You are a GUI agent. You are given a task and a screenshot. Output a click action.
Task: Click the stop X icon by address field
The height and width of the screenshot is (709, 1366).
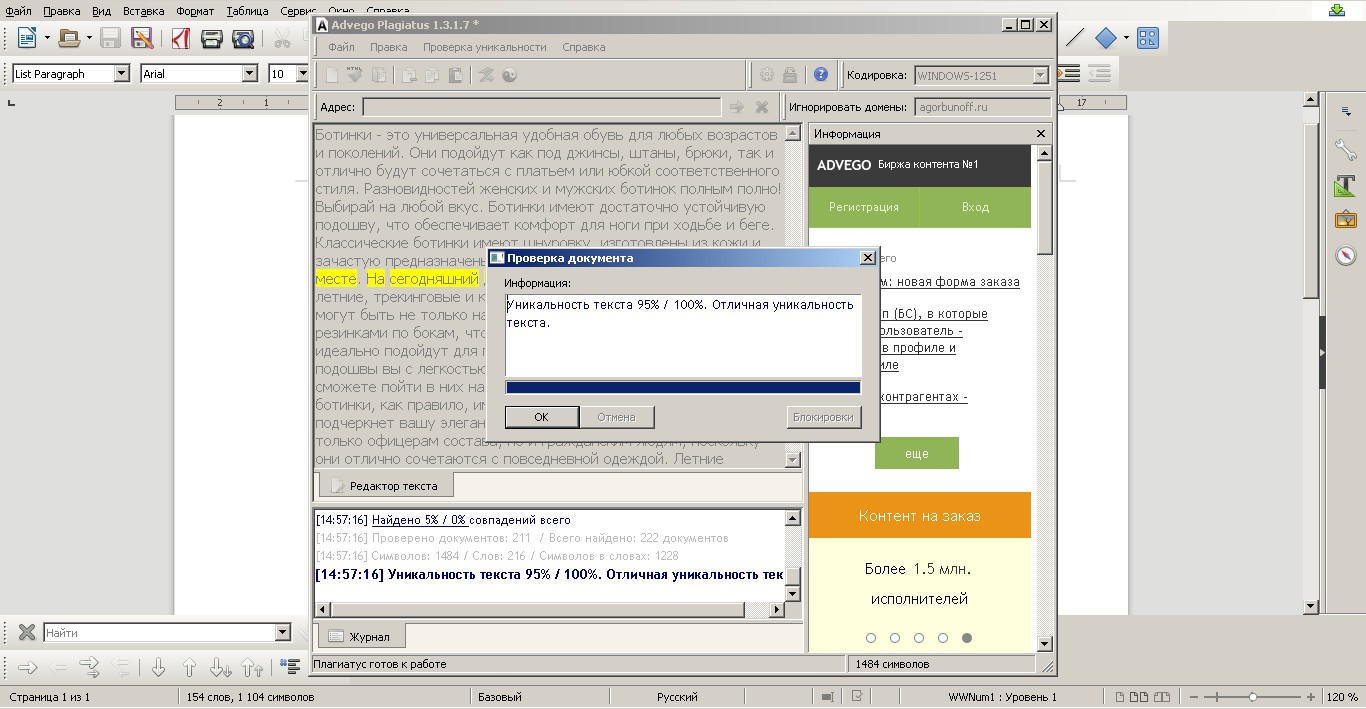click(761, 107)
